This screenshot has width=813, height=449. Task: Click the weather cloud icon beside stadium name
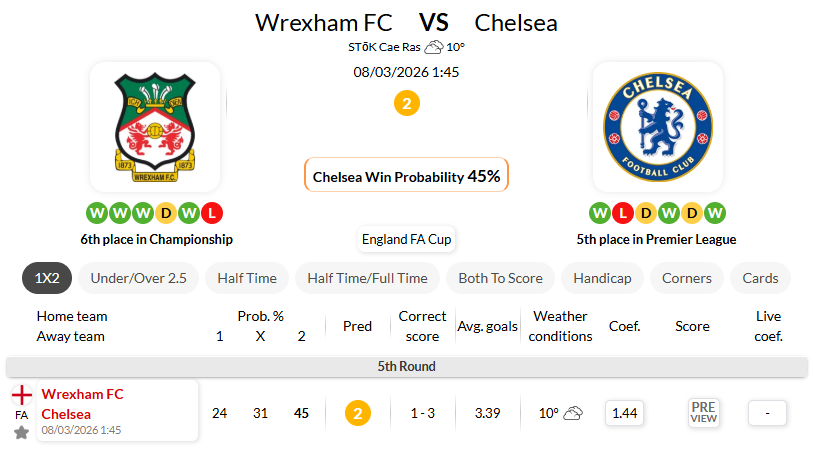tap(433, 47)
